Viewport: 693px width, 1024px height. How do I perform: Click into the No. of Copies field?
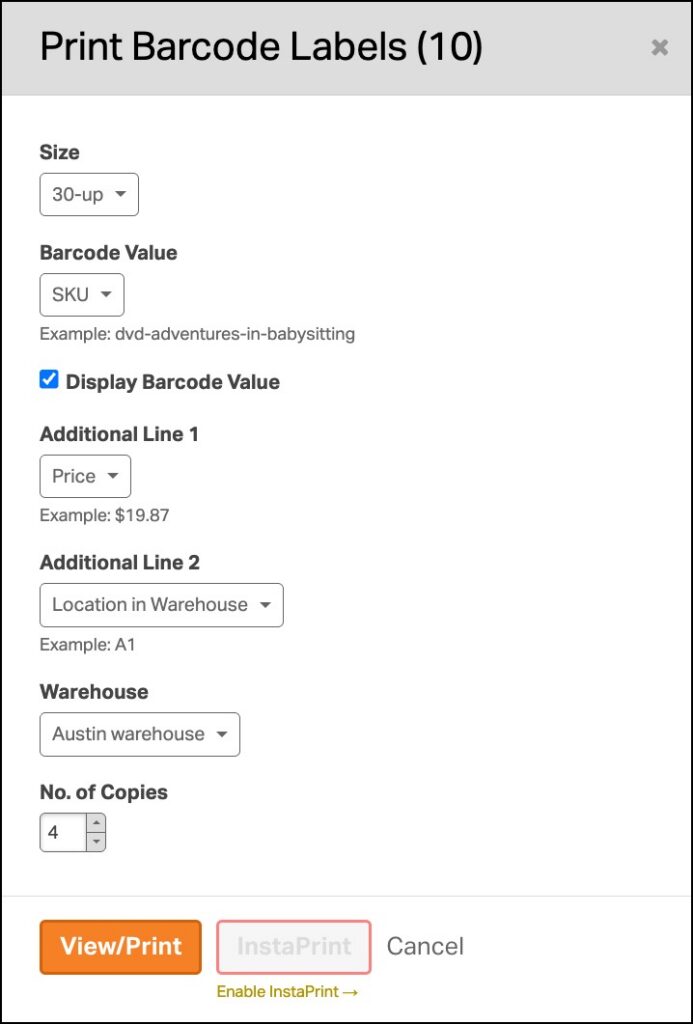[63, 832]
